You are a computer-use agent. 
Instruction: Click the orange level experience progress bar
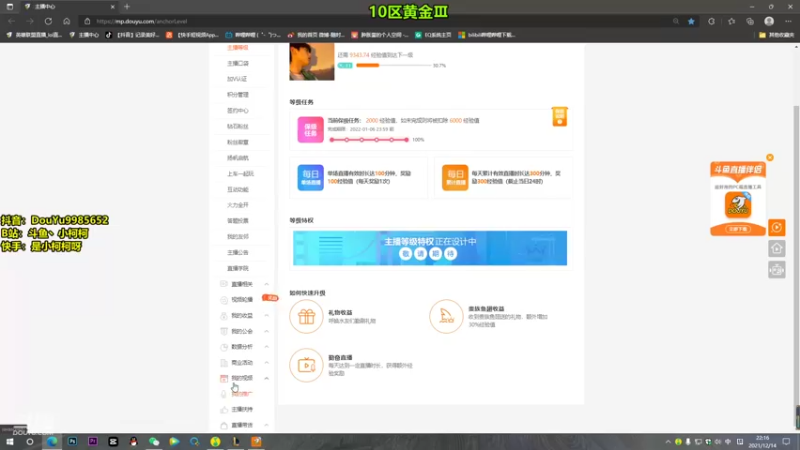point(393,65)
